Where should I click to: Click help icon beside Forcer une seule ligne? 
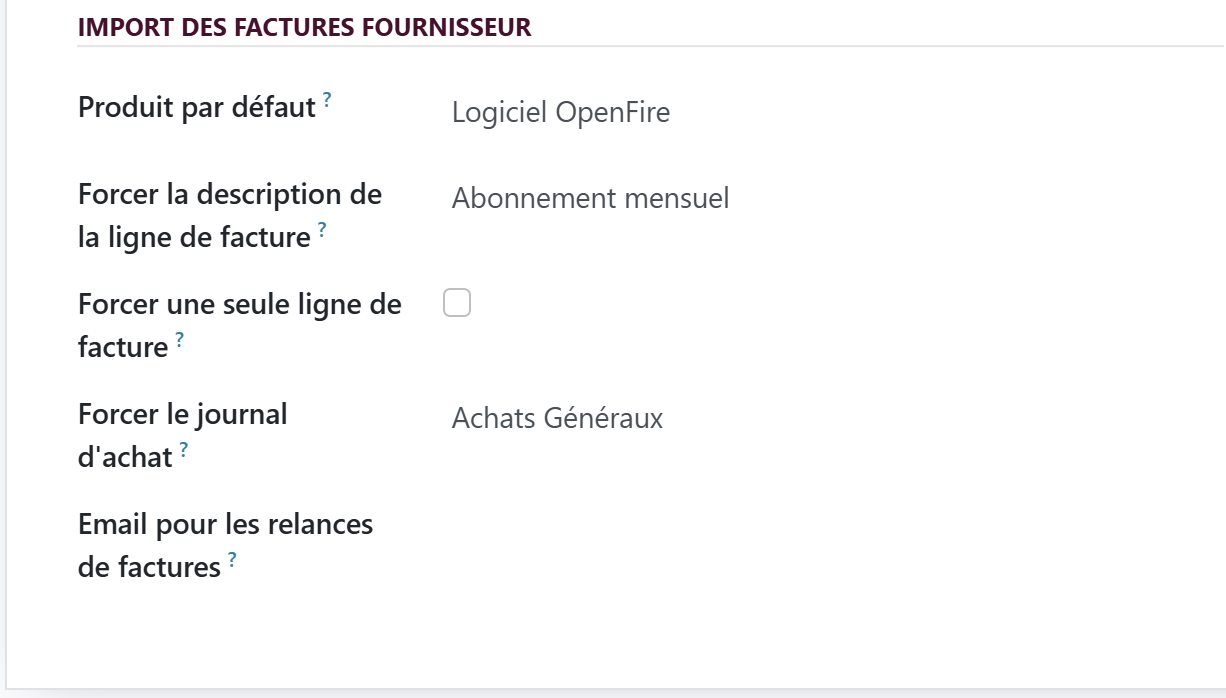(x=179, y=340)
